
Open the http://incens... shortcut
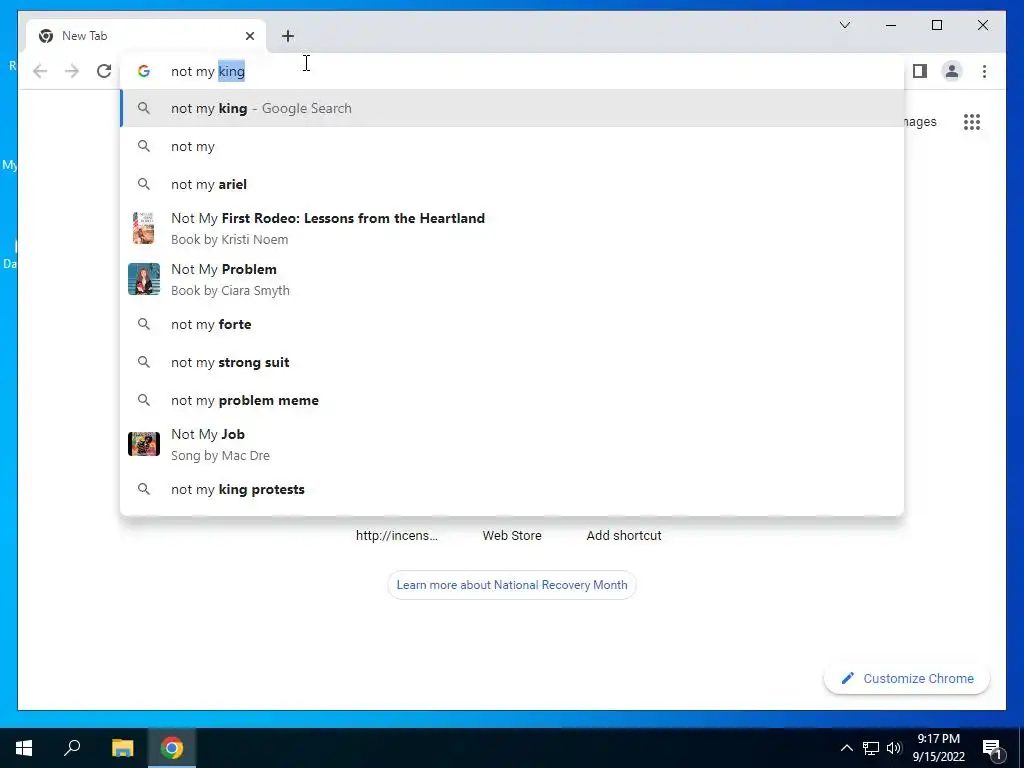[397, 536]
